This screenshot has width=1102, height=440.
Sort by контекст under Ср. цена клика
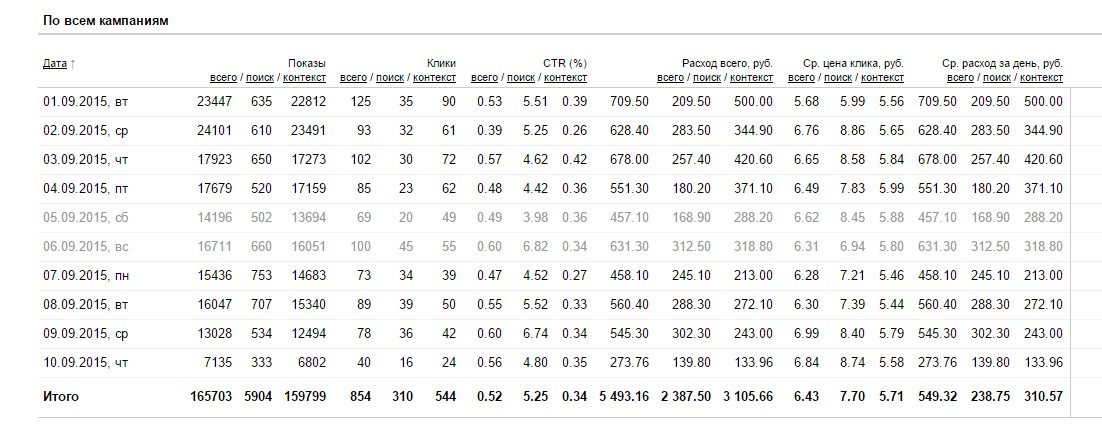click(x=883, y=77)
